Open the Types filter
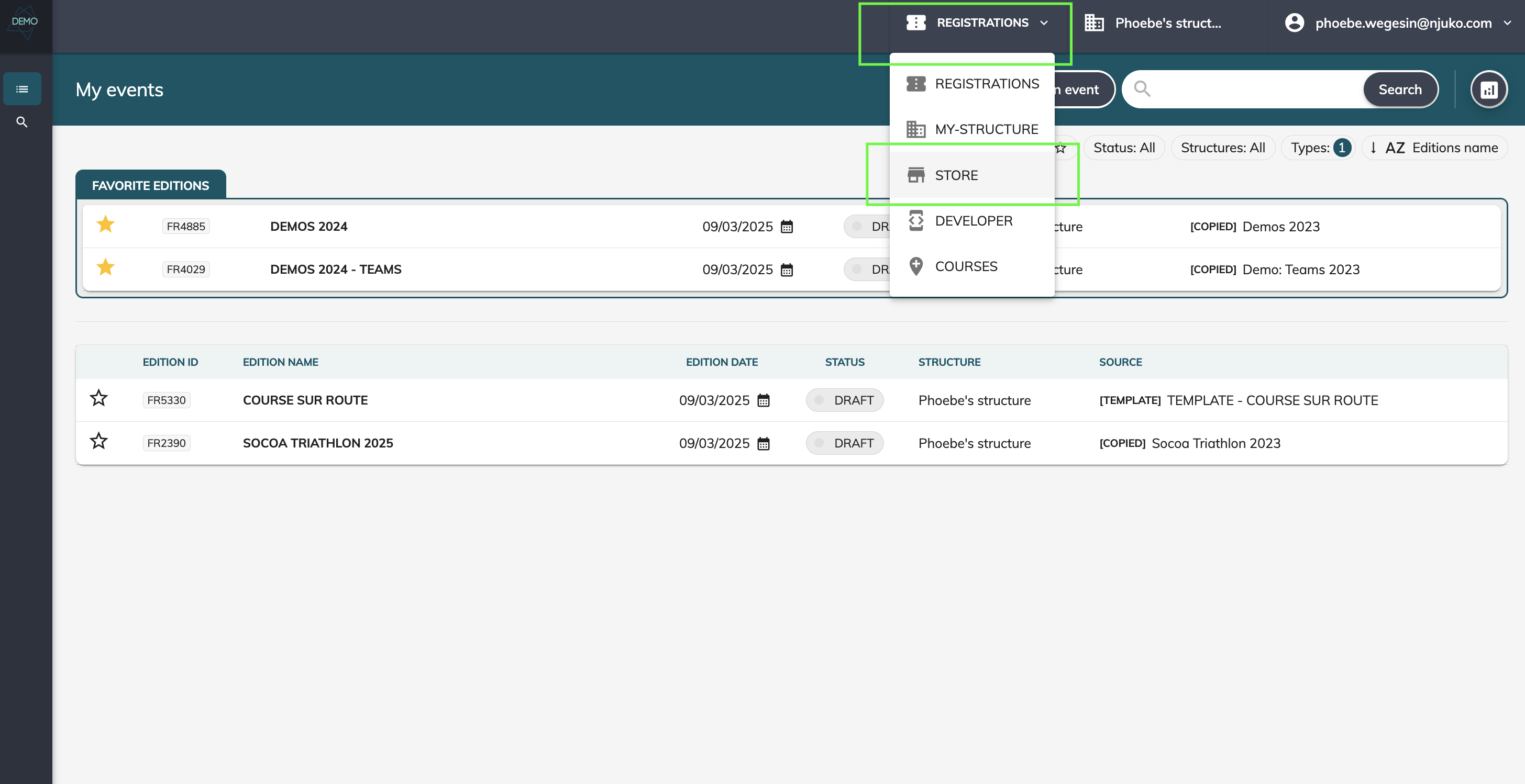1525x784 pixels. 1319,148
